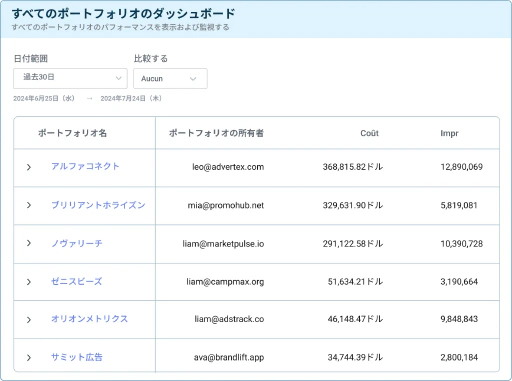Open the ブリリアントホライズン portfolio link

98,205
